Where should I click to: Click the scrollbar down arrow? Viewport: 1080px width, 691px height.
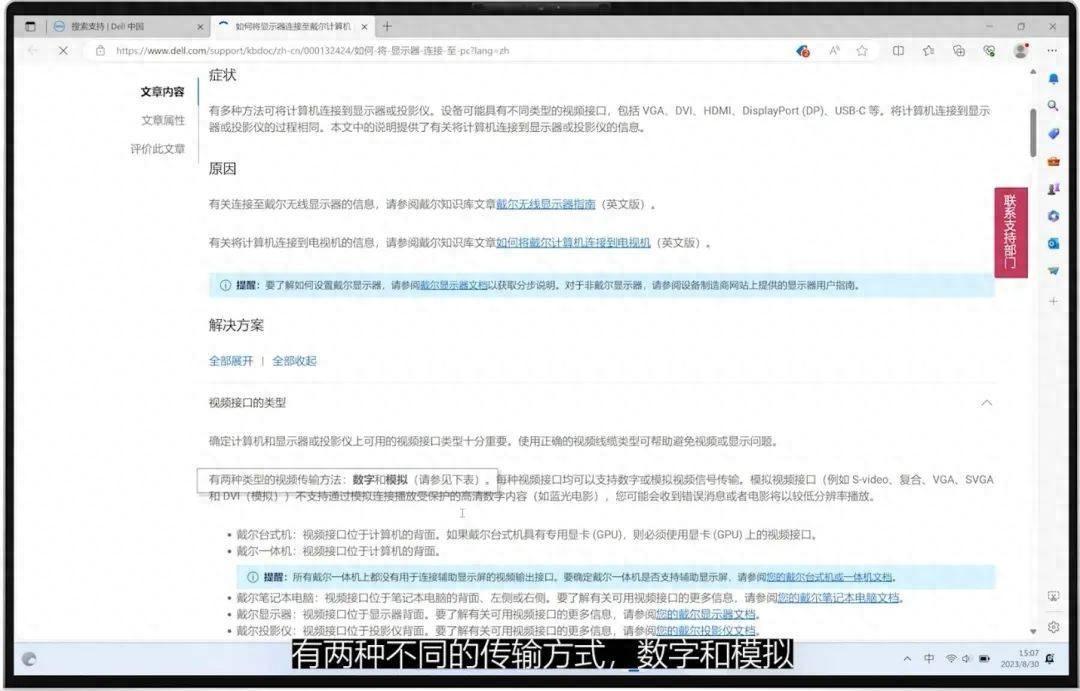coord(1032,631)
